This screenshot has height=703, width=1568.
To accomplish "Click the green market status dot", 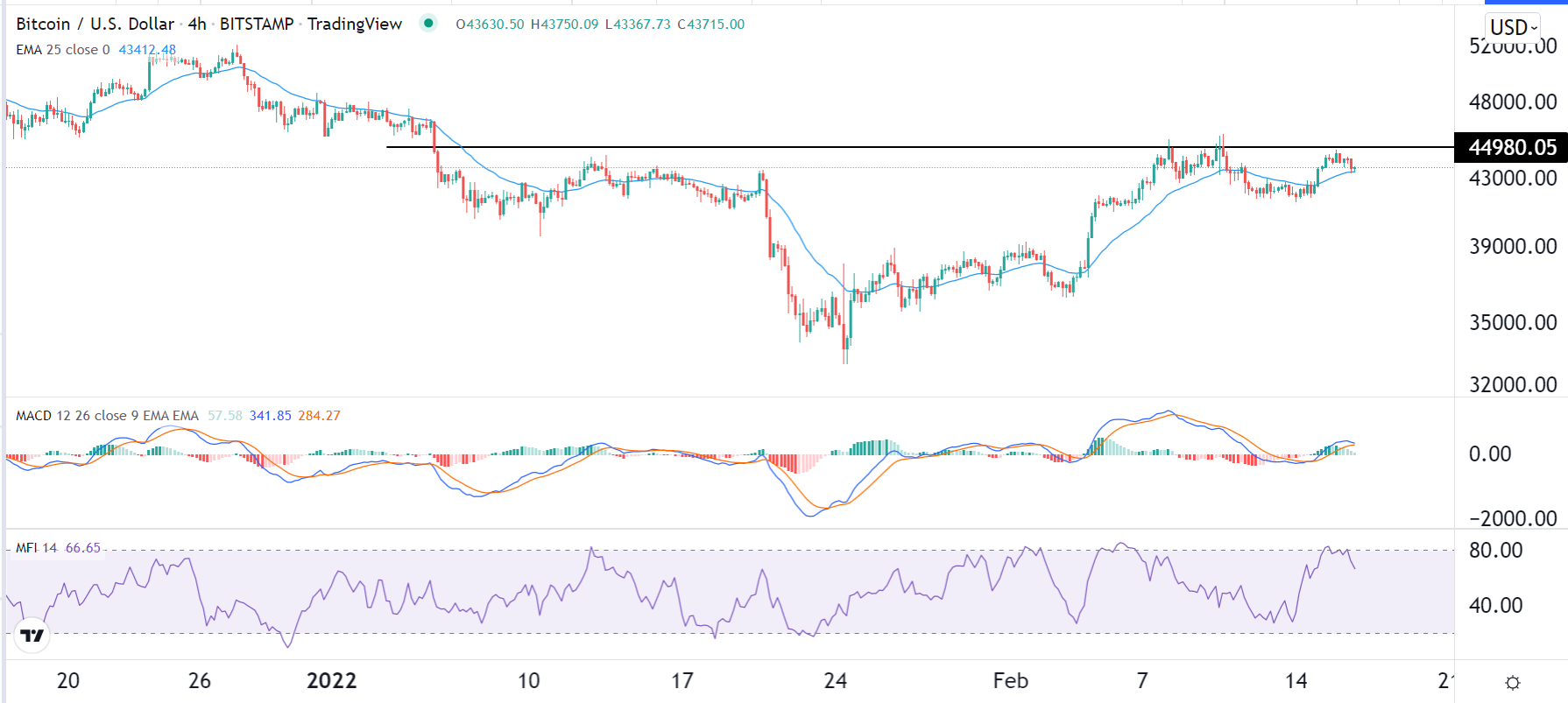I will coord(428,24).
